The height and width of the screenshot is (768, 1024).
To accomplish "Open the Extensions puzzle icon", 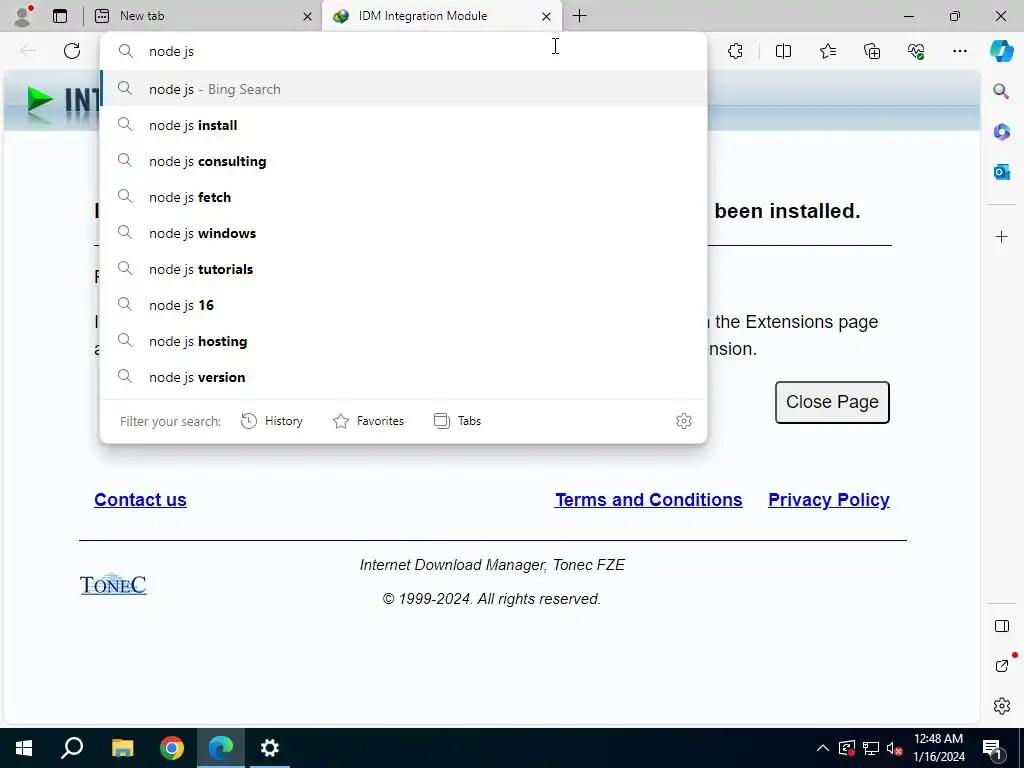I will pos(735,51).
